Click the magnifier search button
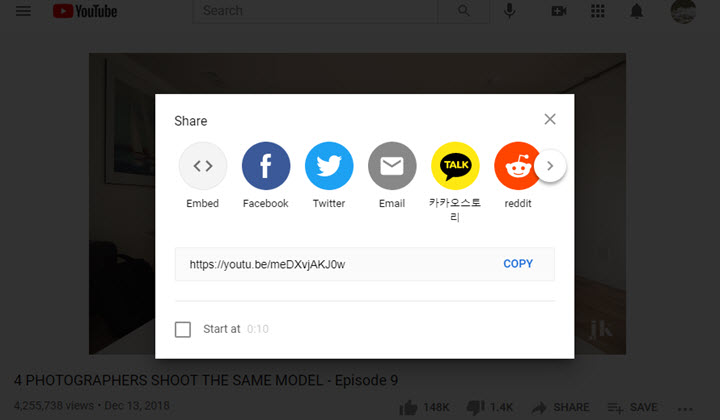Screen dimensions: 720x420 (x=464, y=11)
